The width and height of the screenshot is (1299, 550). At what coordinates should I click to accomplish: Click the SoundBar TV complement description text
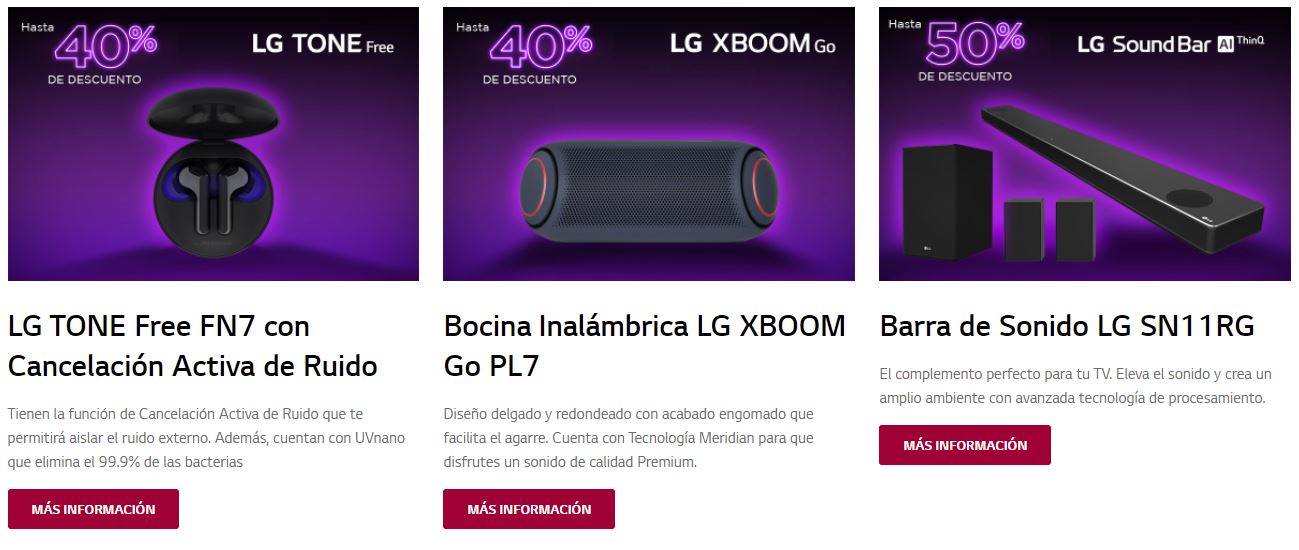point(1076,386)
